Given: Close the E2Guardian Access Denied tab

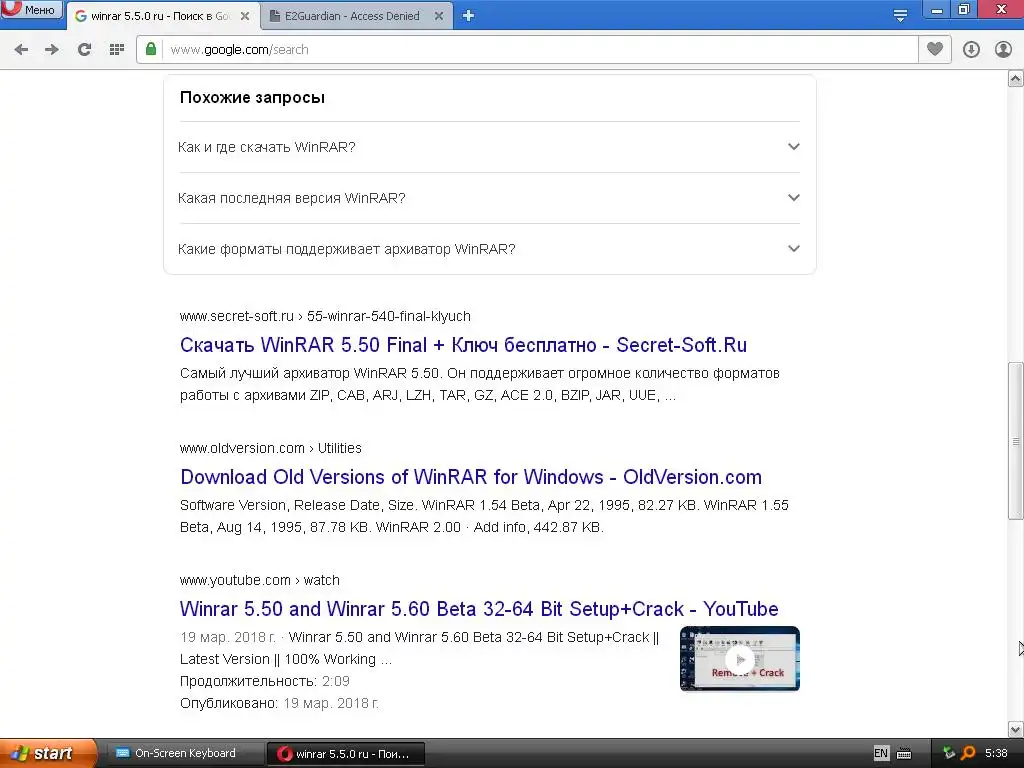Looking at the screenshot, I should 439,16.
